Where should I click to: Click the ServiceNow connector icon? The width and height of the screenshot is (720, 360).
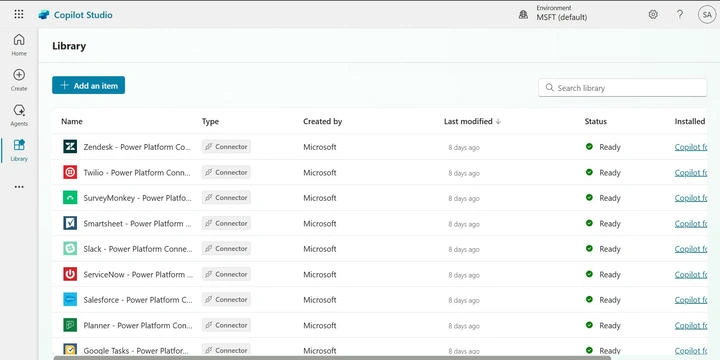[70, 274]
